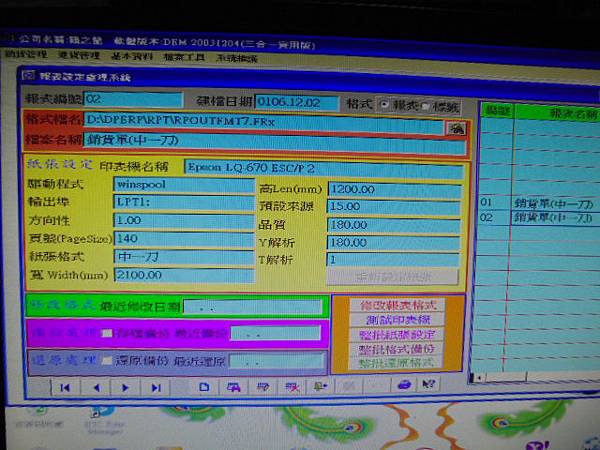
Task: Click the 整批格式備份 button
Action: click(x=397, y=349)
